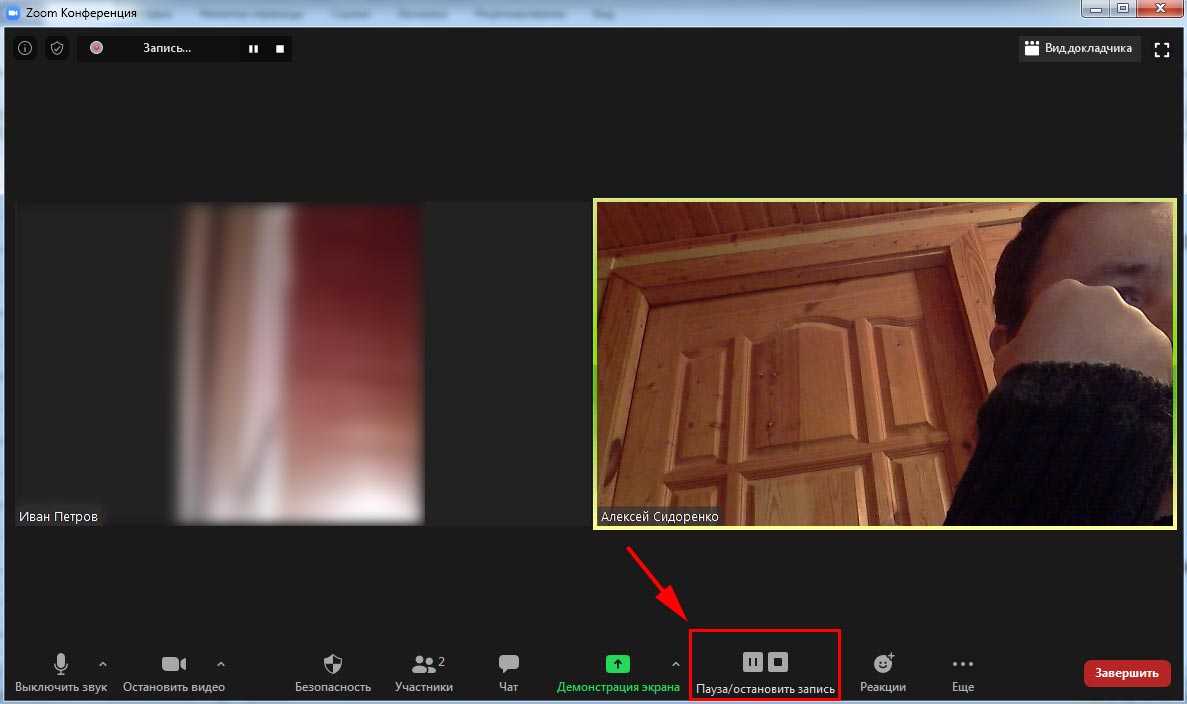This screenshot has width=1187, height=704.
Task: Open the Чат chat panel
Action: [508, 672]
